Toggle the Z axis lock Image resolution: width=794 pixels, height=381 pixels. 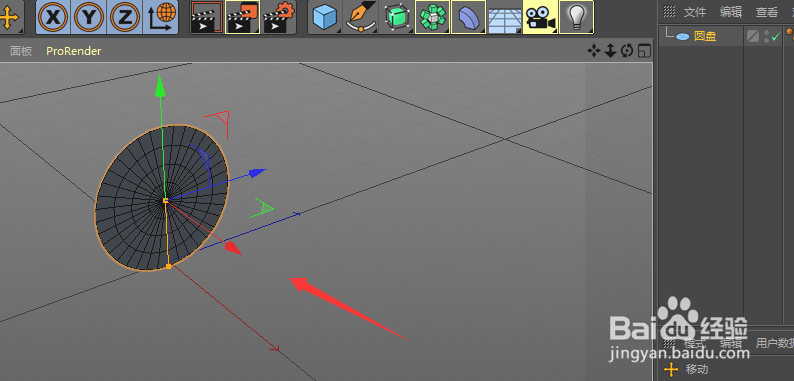pos(125,17)
